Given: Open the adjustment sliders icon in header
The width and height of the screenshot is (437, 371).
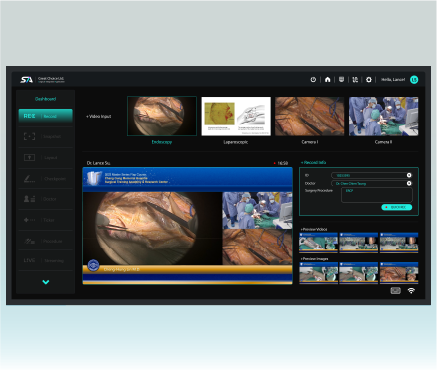Looking at the screenshot, I should [355, 80].
